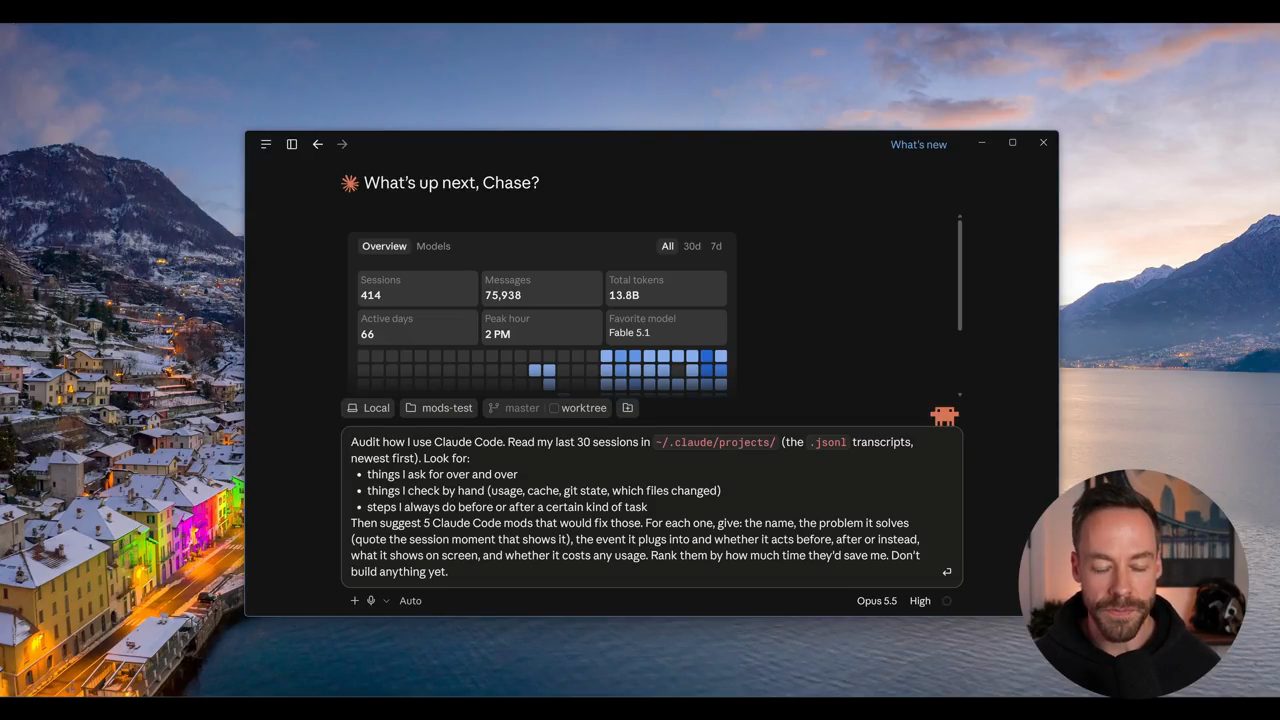This screenshot has width=1280, height=720.
Task: Click the circular indicator next to High
Action: click(947, 601)
